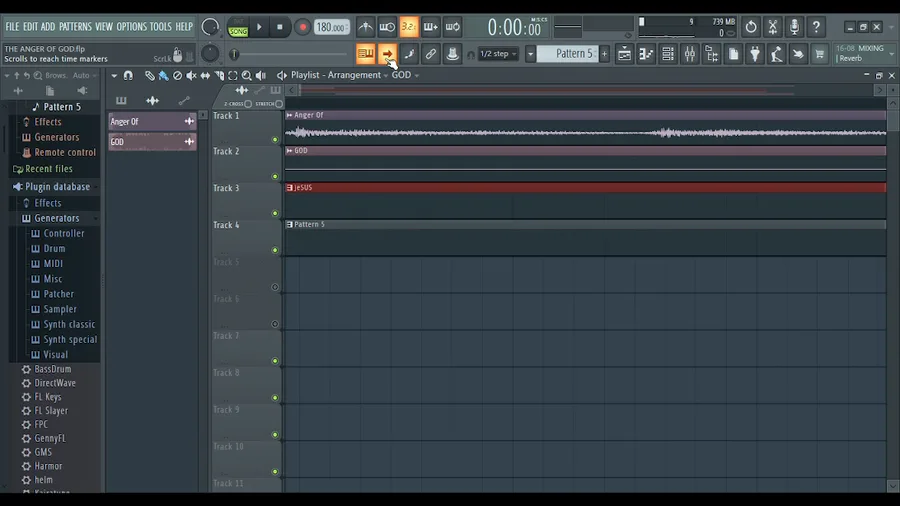Click the main volume knob
This screenshot has height=506, width=900.
point(210,26)
